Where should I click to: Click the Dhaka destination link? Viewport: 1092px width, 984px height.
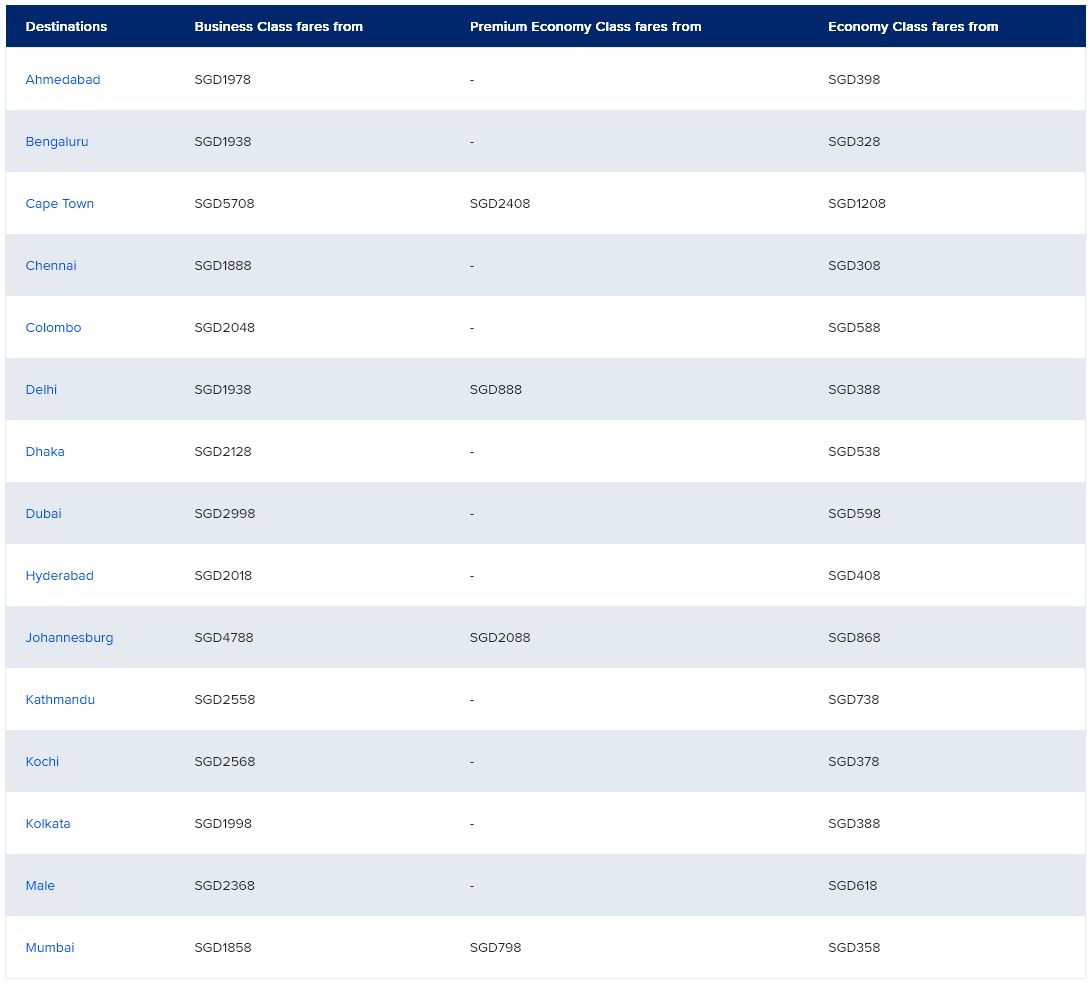click(45, 452)
